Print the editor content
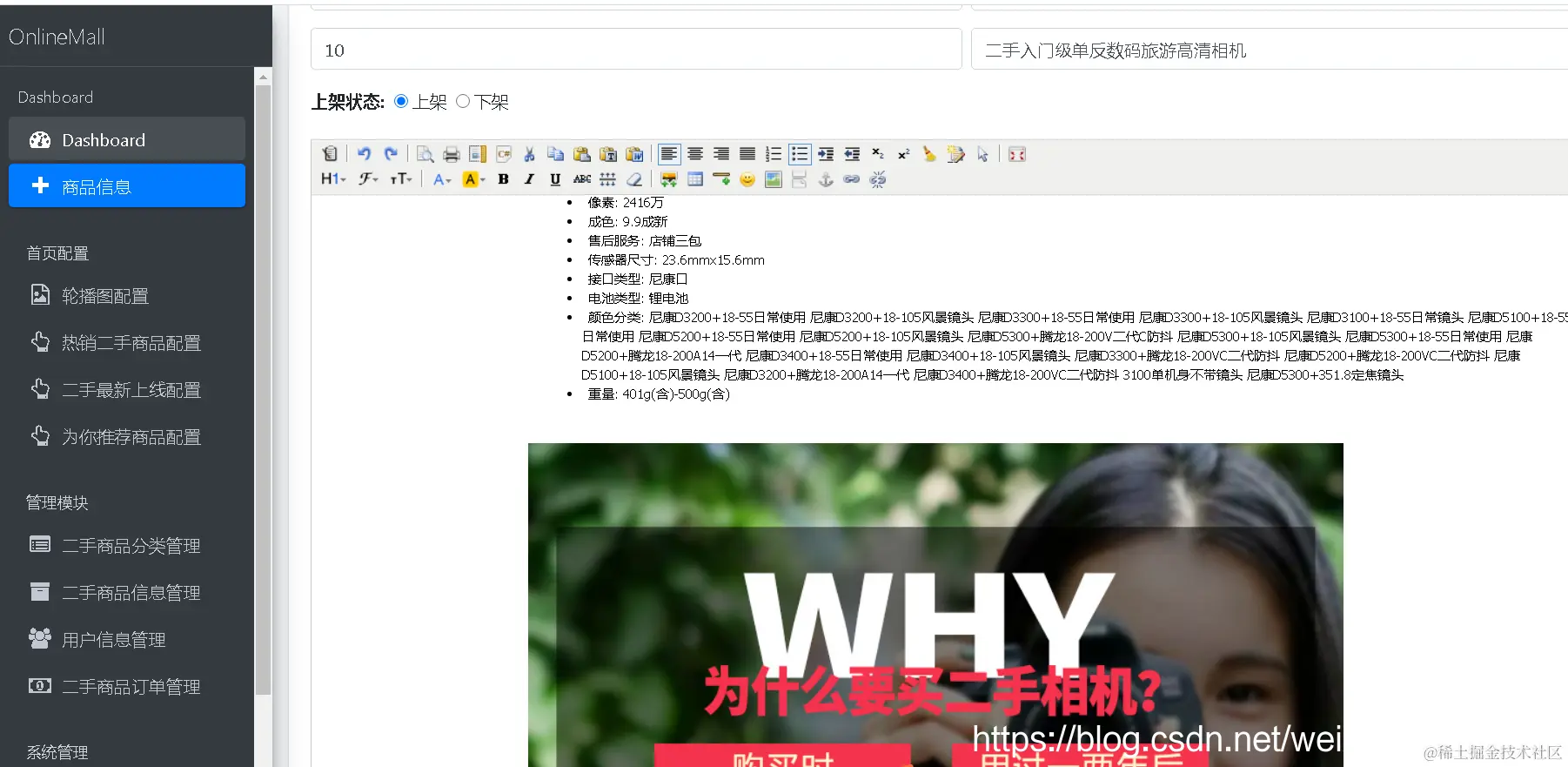Screen dimensions: 1568x767 pos(451,154)
